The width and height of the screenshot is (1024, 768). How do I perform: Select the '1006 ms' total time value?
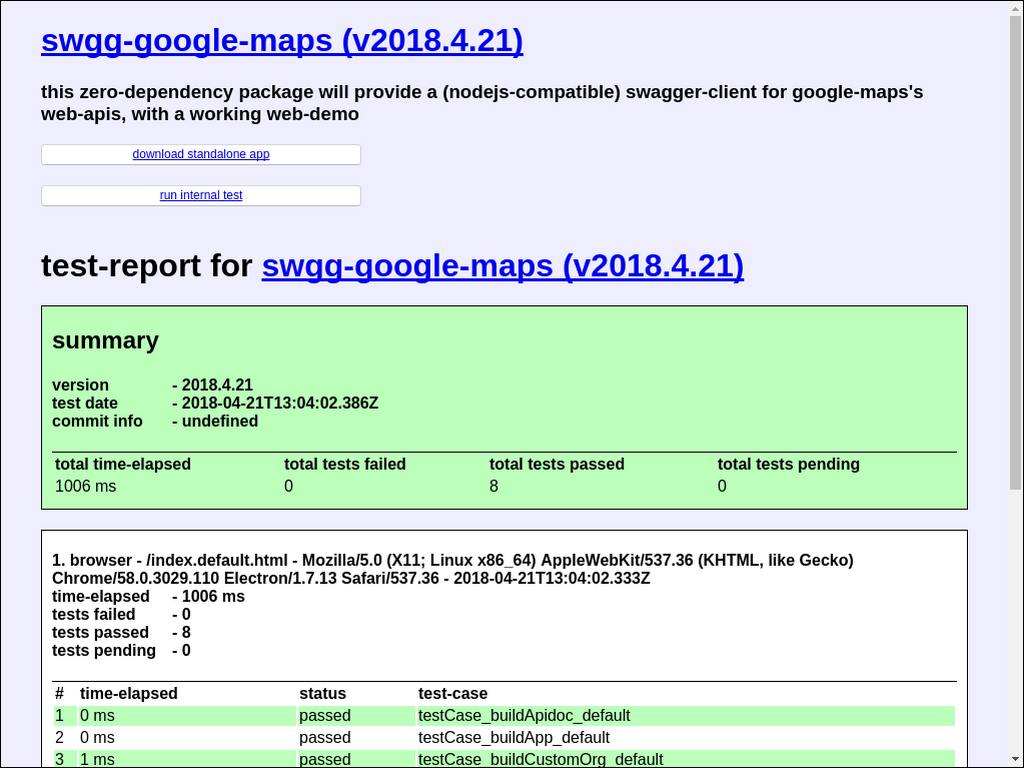click(x=86, y=487)
